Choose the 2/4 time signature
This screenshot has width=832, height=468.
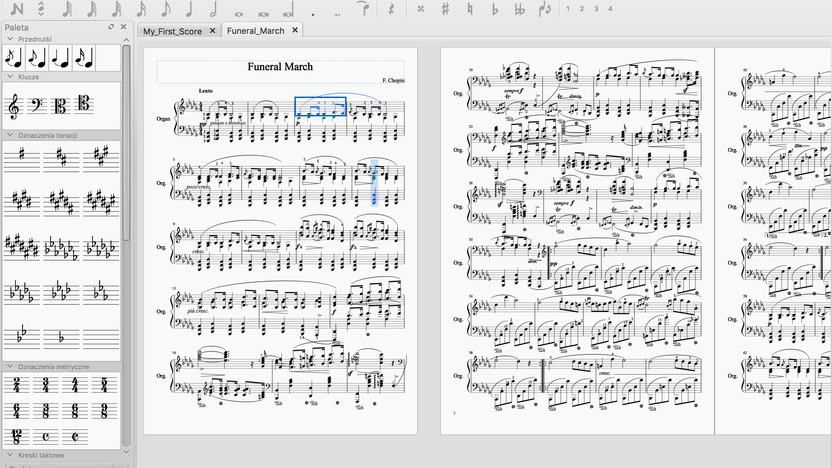click(16, 385)
